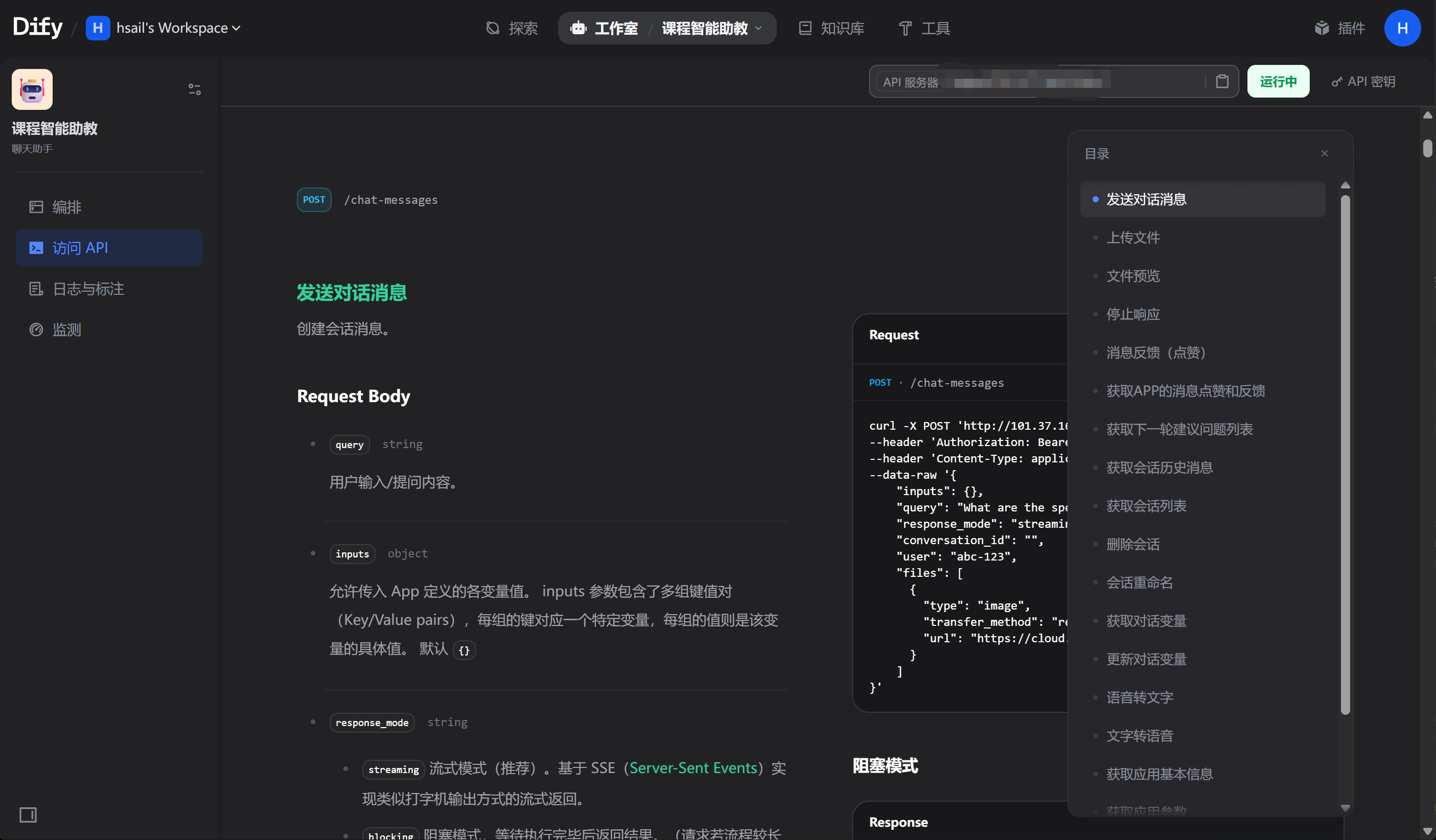Click the Request Body heading
This screenshot has height=840, width=1436.
tap(353, 395)
